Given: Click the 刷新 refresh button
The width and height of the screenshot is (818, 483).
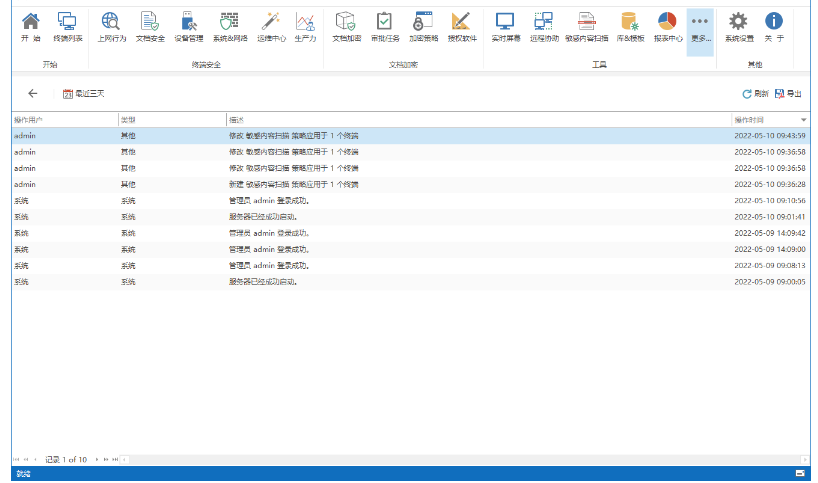Looking at the screenshot, I should 755,93.
